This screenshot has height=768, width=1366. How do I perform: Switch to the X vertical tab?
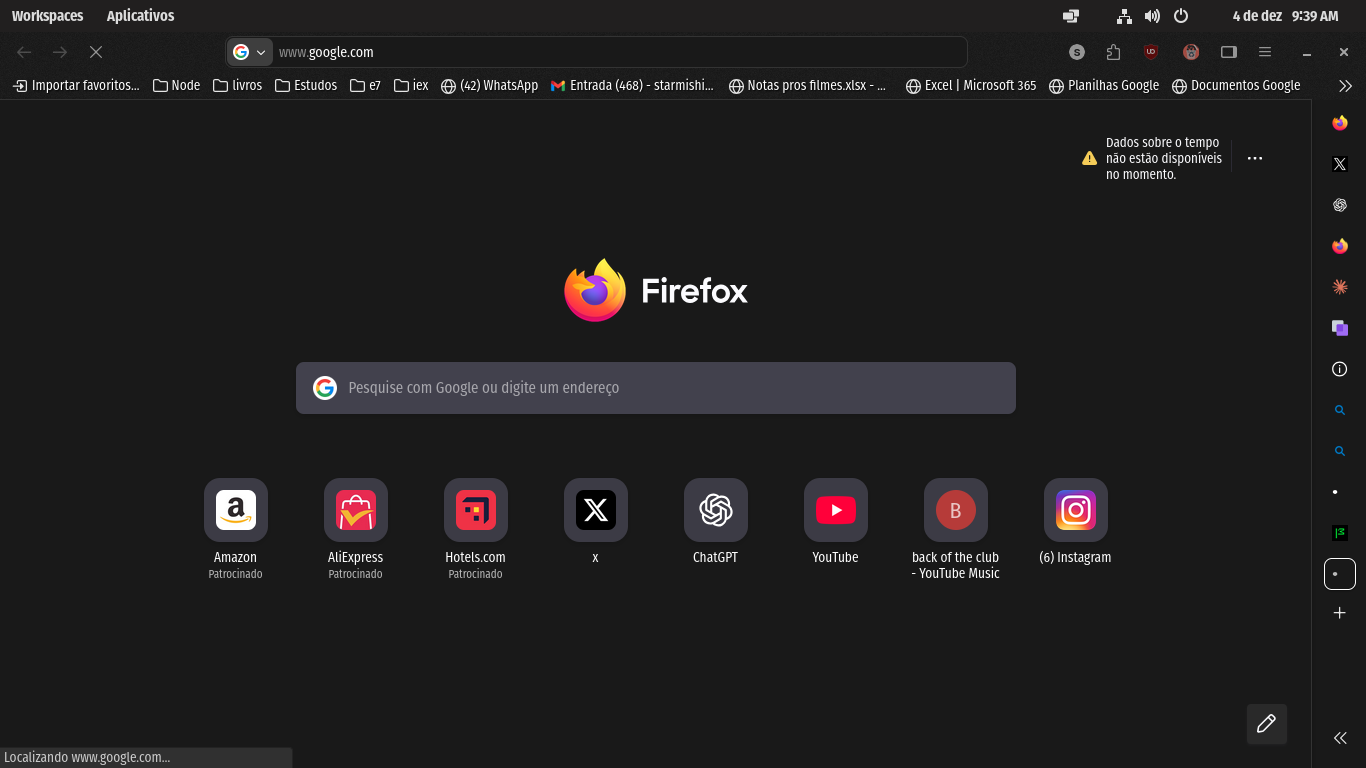click(1340, 164)
